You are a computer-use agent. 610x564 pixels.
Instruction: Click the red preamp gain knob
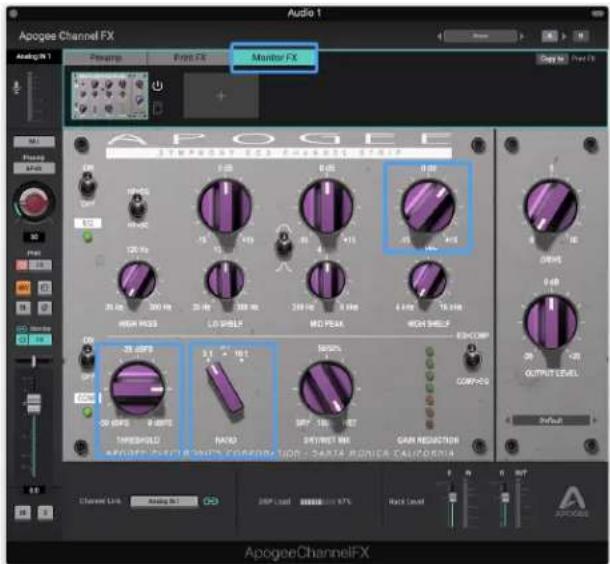[x=34, y=201]
